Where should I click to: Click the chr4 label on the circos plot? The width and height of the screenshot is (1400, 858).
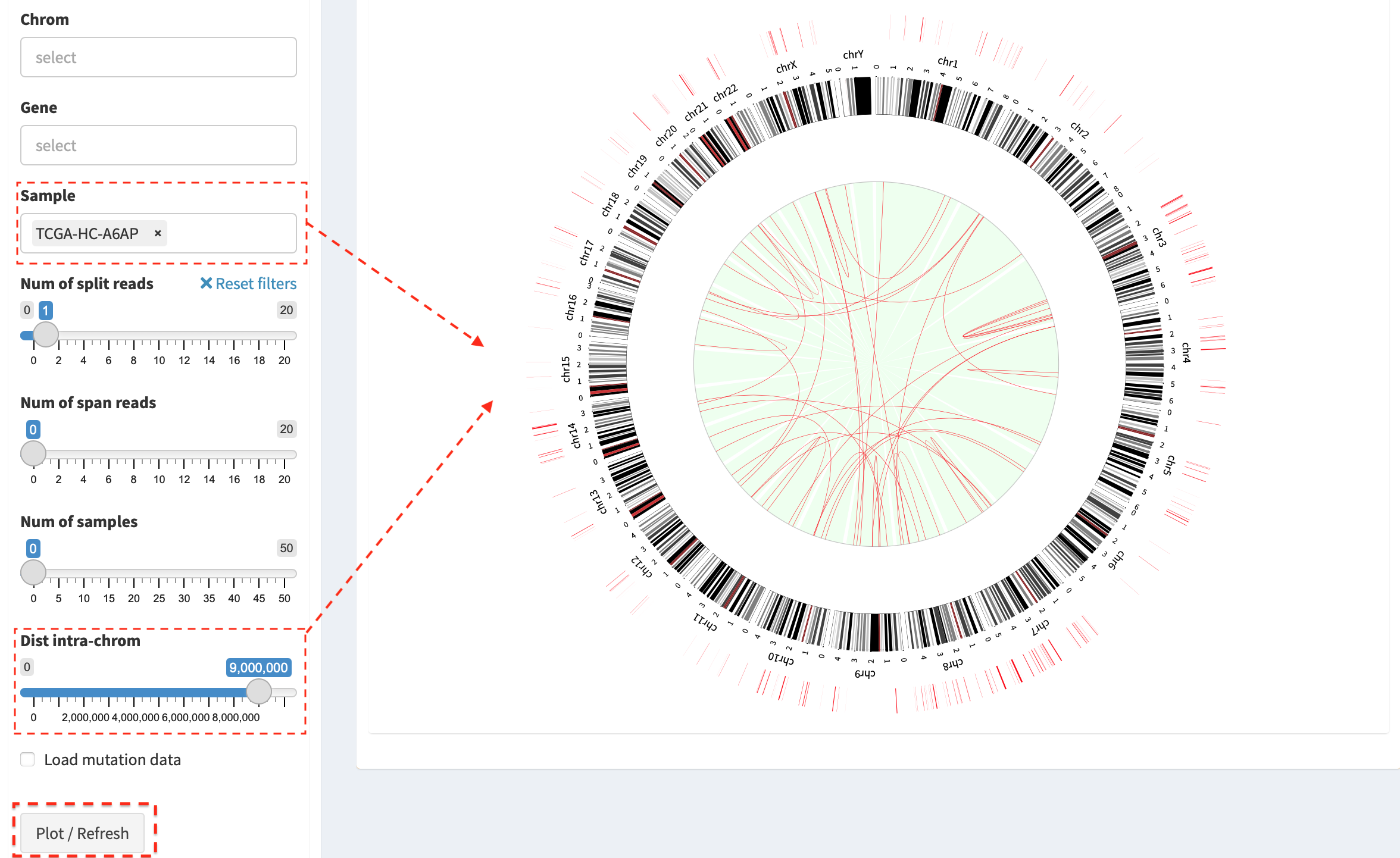pyautogui.click(x=1186, y=352)
